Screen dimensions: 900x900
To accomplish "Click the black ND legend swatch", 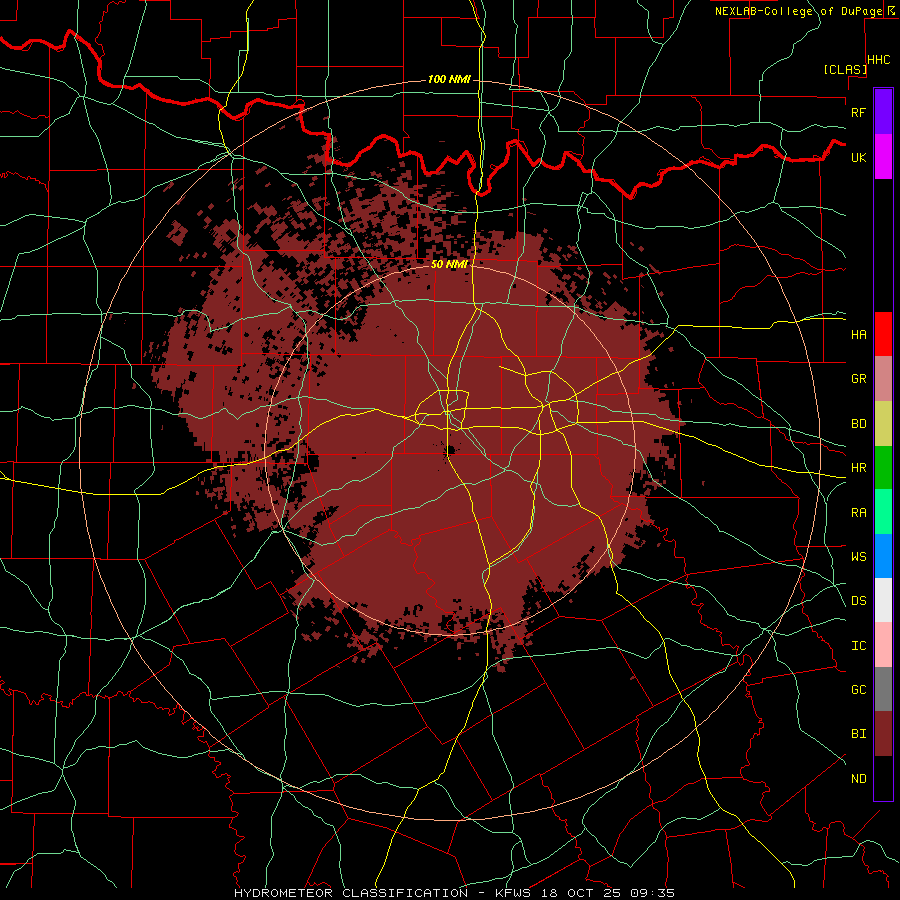I will point(883,778).
